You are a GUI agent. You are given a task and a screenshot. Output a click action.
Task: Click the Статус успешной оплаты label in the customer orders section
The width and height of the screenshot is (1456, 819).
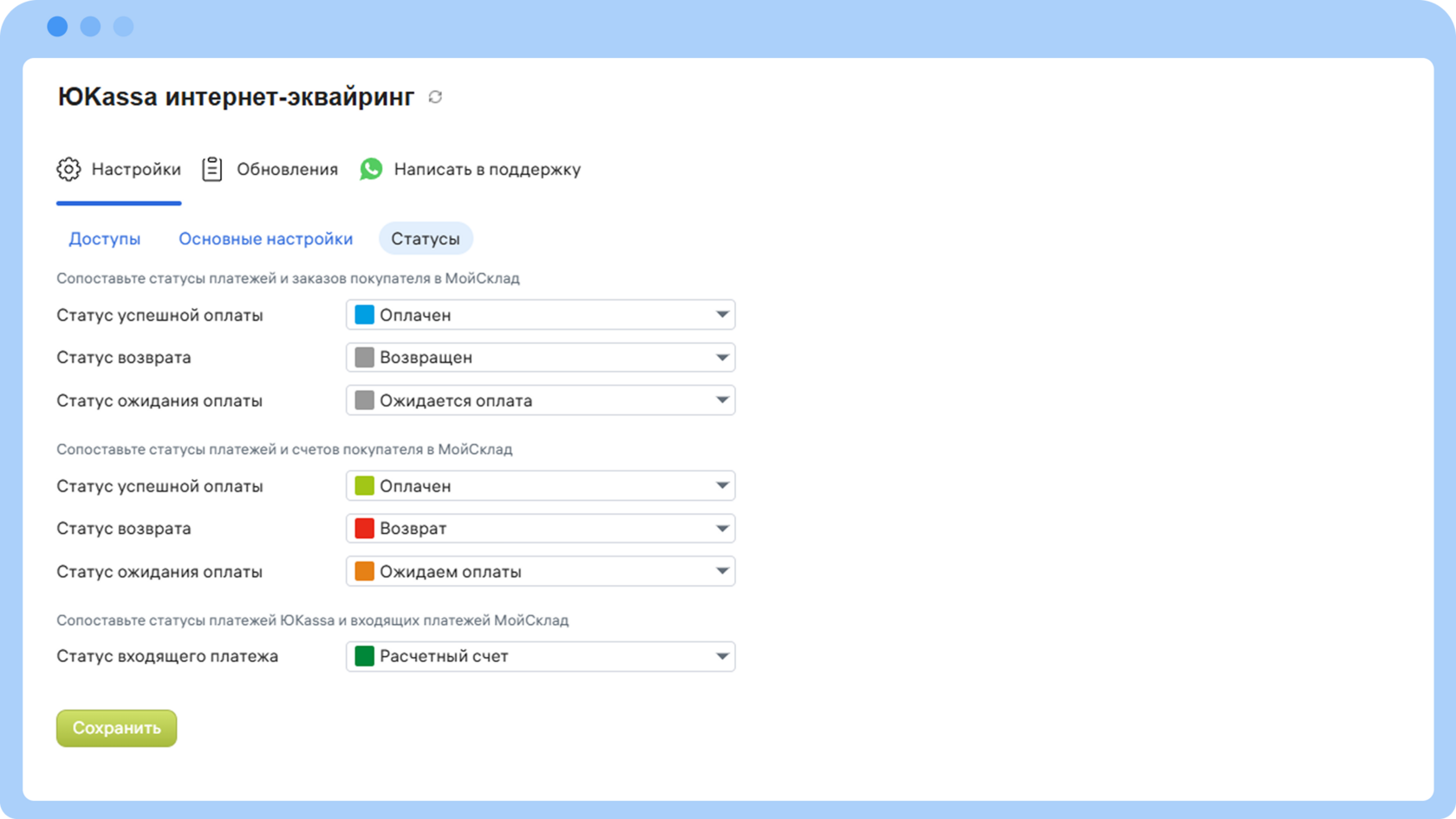(x=159, y=315)
